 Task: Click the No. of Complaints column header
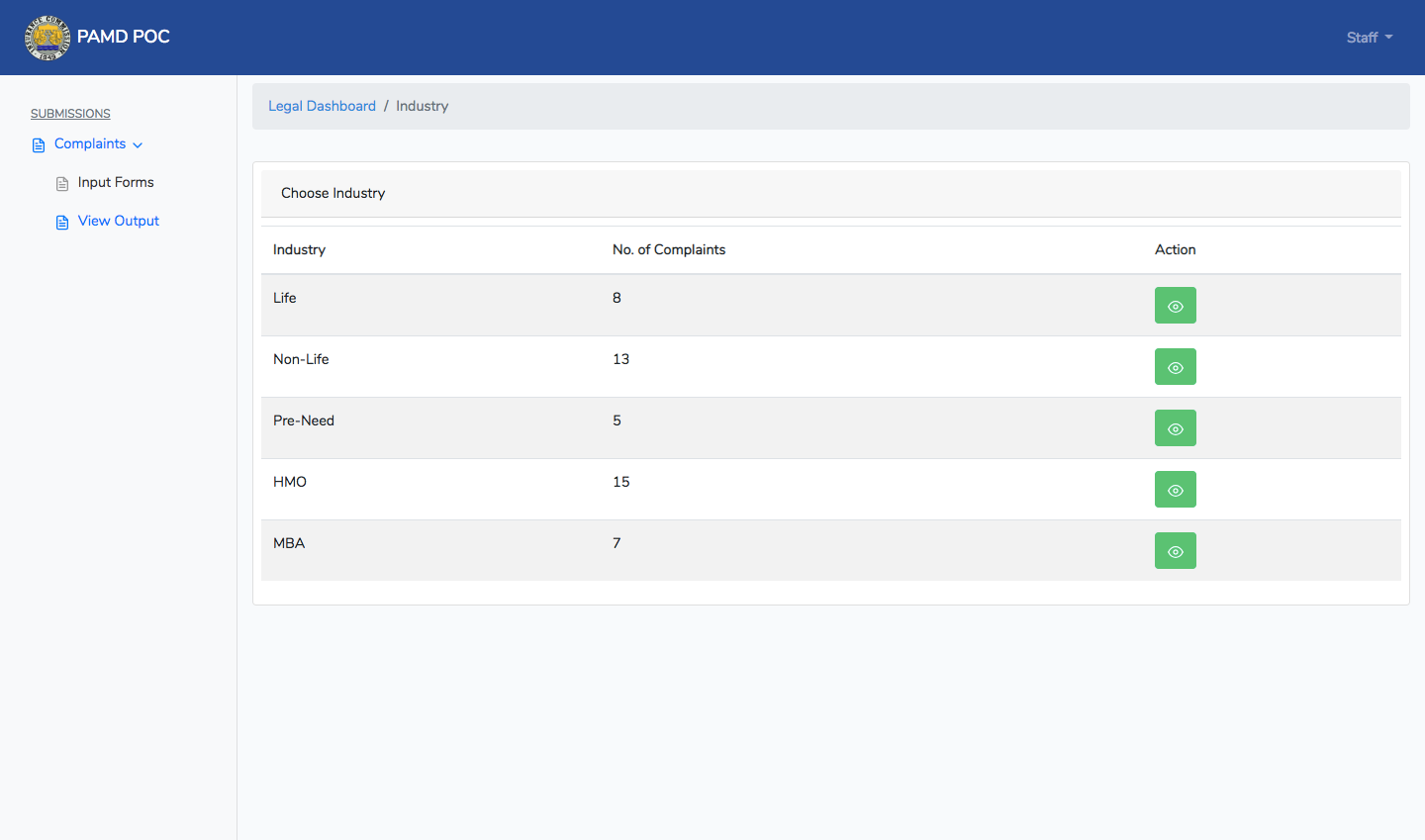coord(668,249)
